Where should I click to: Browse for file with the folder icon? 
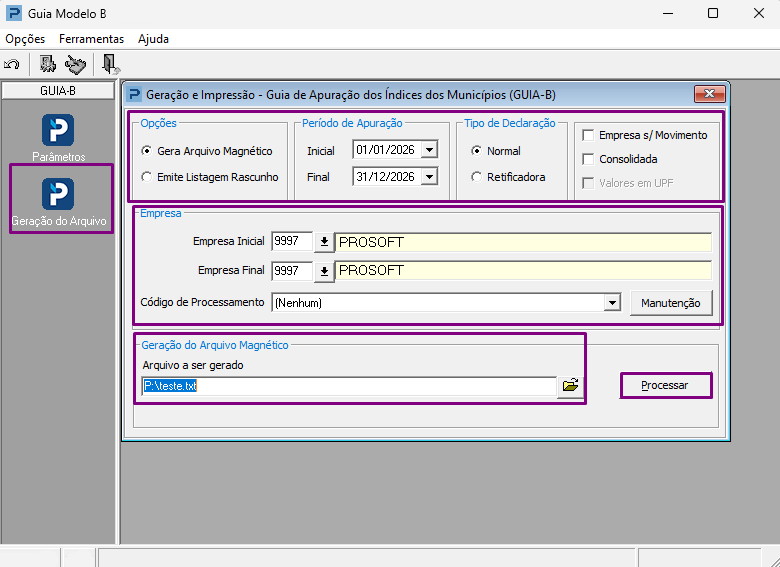click(570, 385)
